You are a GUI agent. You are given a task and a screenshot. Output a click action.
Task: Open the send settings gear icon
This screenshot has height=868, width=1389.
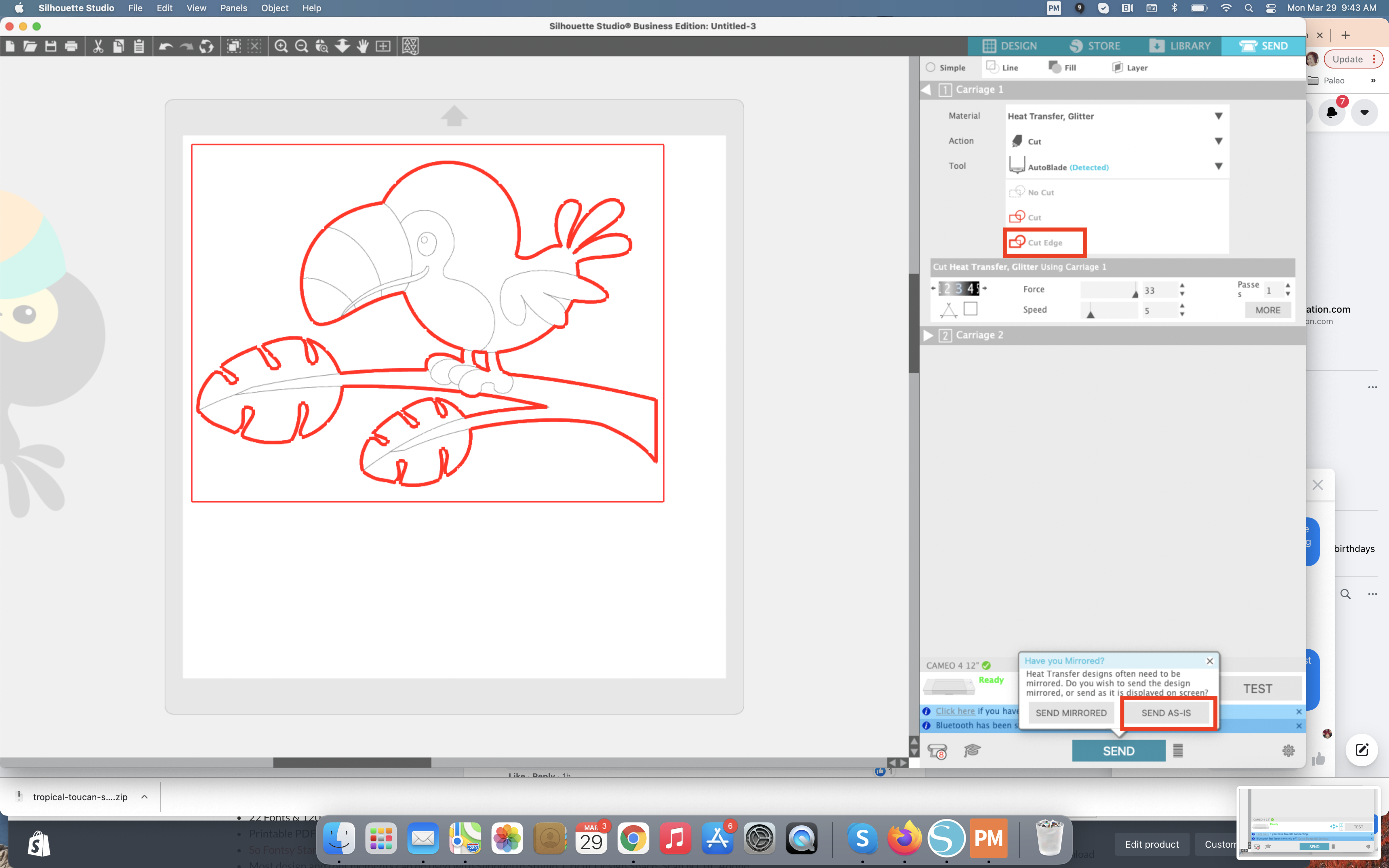point(1288,750)
